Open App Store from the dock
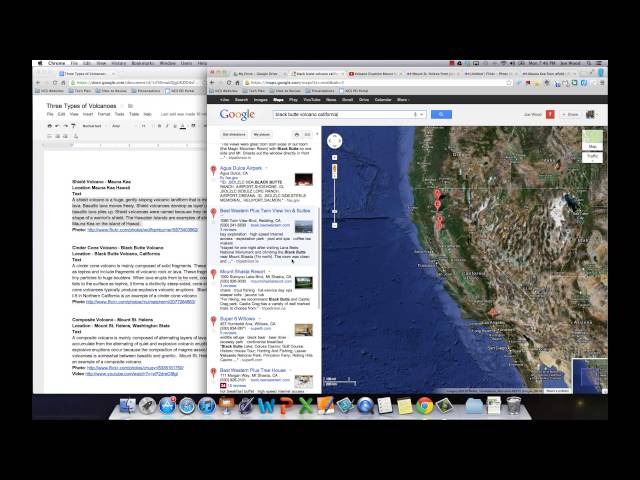The image size is (640, 480). tap(167, 406)
